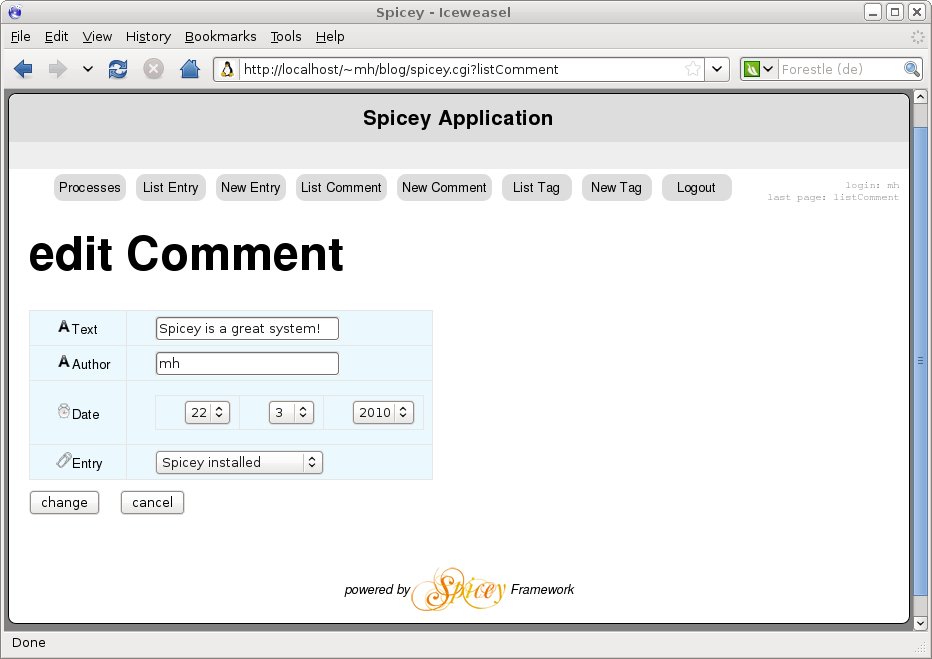Open the recent pages history dropdown arrow
This screenshot has height=659, width=932.
tap(88, 69)
